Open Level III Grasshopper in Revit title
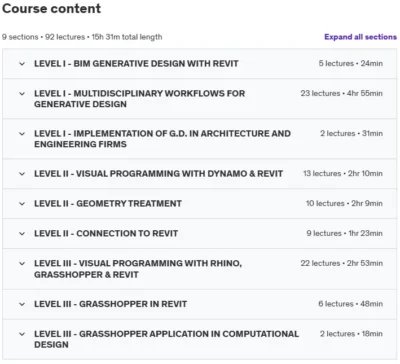 click(x=110, y=304)
